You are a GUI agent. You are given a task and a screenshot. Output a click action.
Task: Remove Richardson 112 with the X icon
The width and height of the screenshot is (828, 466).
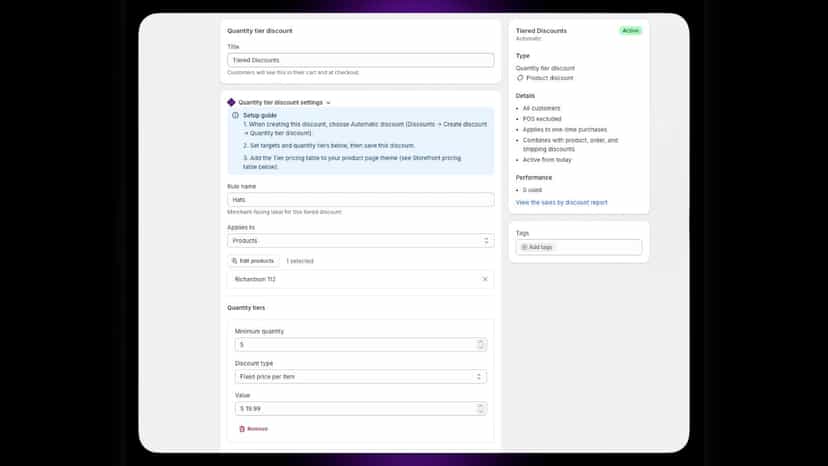(x=485, y=279)
